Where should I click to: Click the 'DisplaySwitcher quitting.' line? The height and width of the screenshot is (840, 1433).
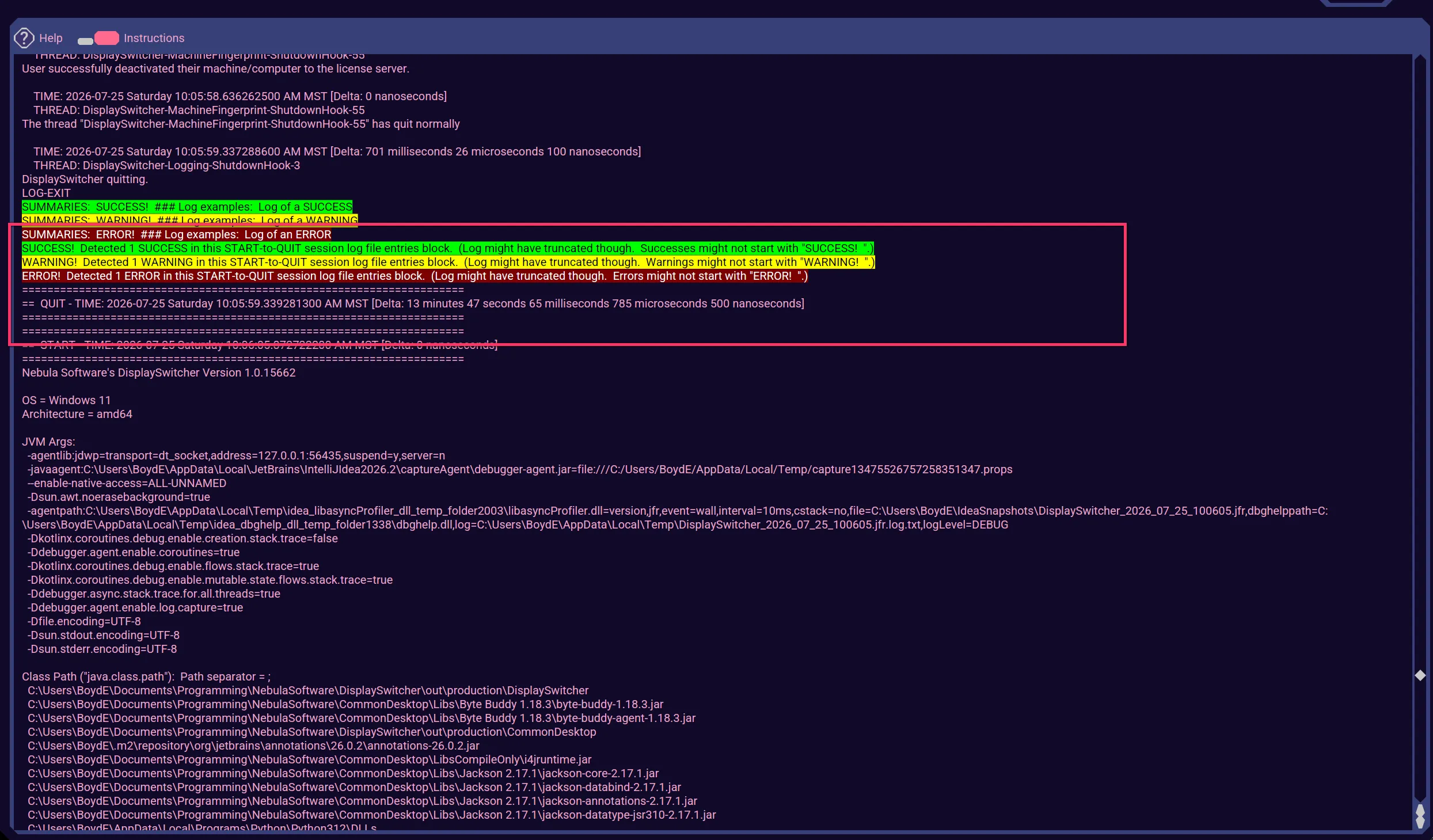[85, 179]
